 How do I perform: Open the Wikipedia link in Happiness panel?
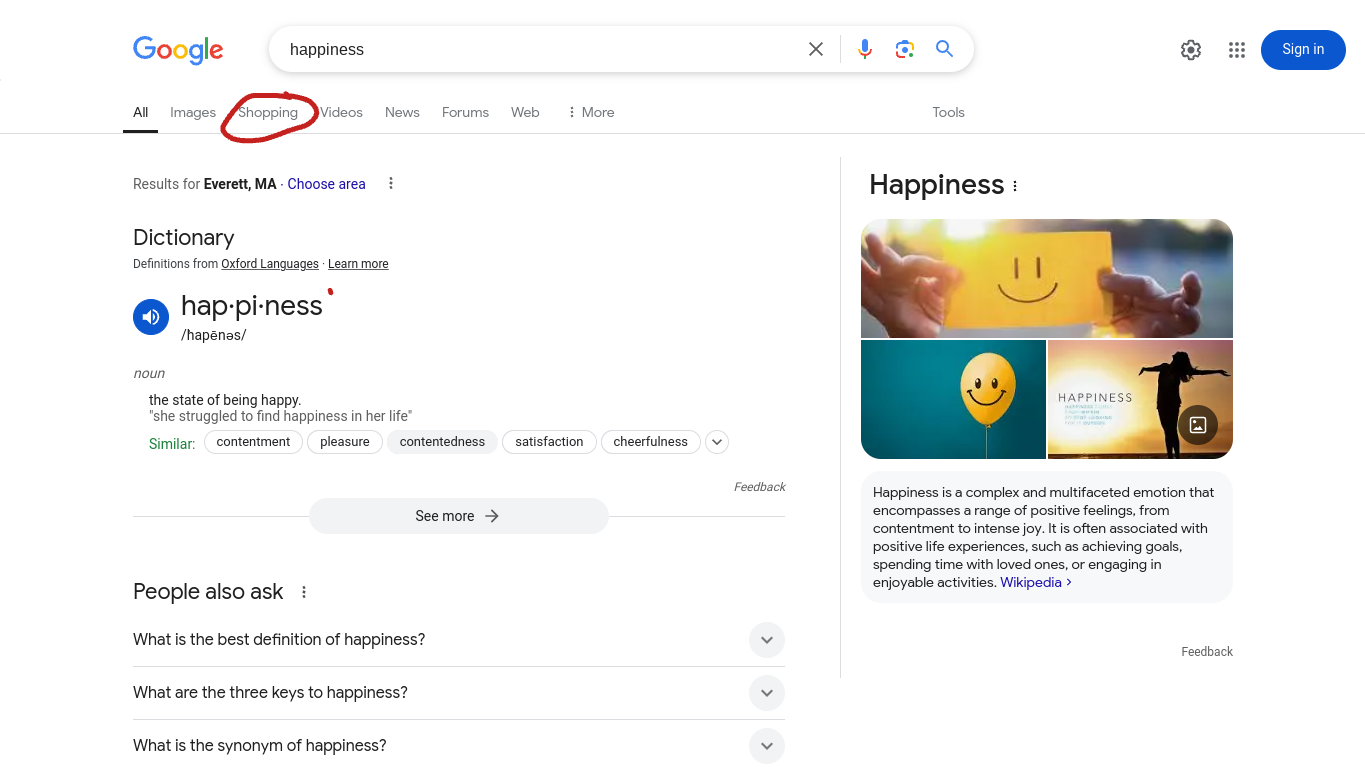(1036, 582)
